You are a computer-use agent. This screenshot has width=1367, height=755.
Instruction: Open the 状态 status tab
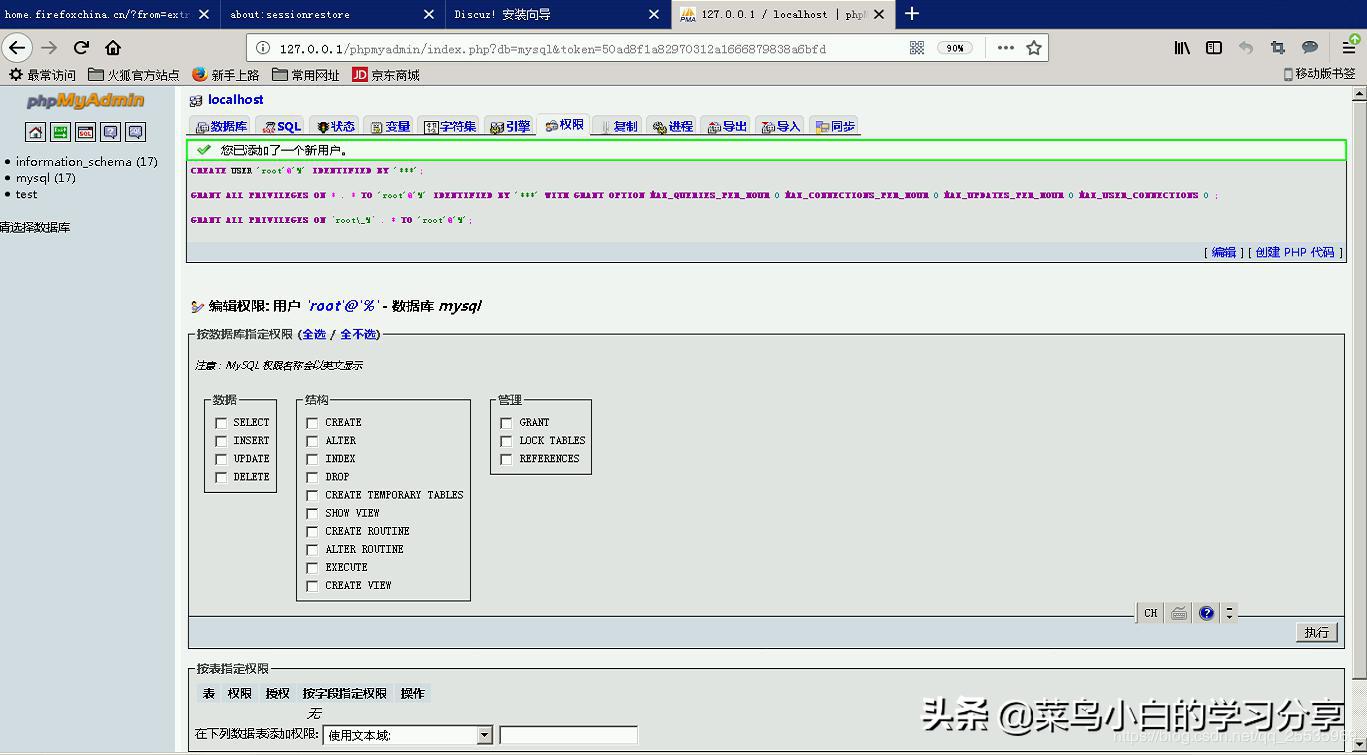[335, 126]
